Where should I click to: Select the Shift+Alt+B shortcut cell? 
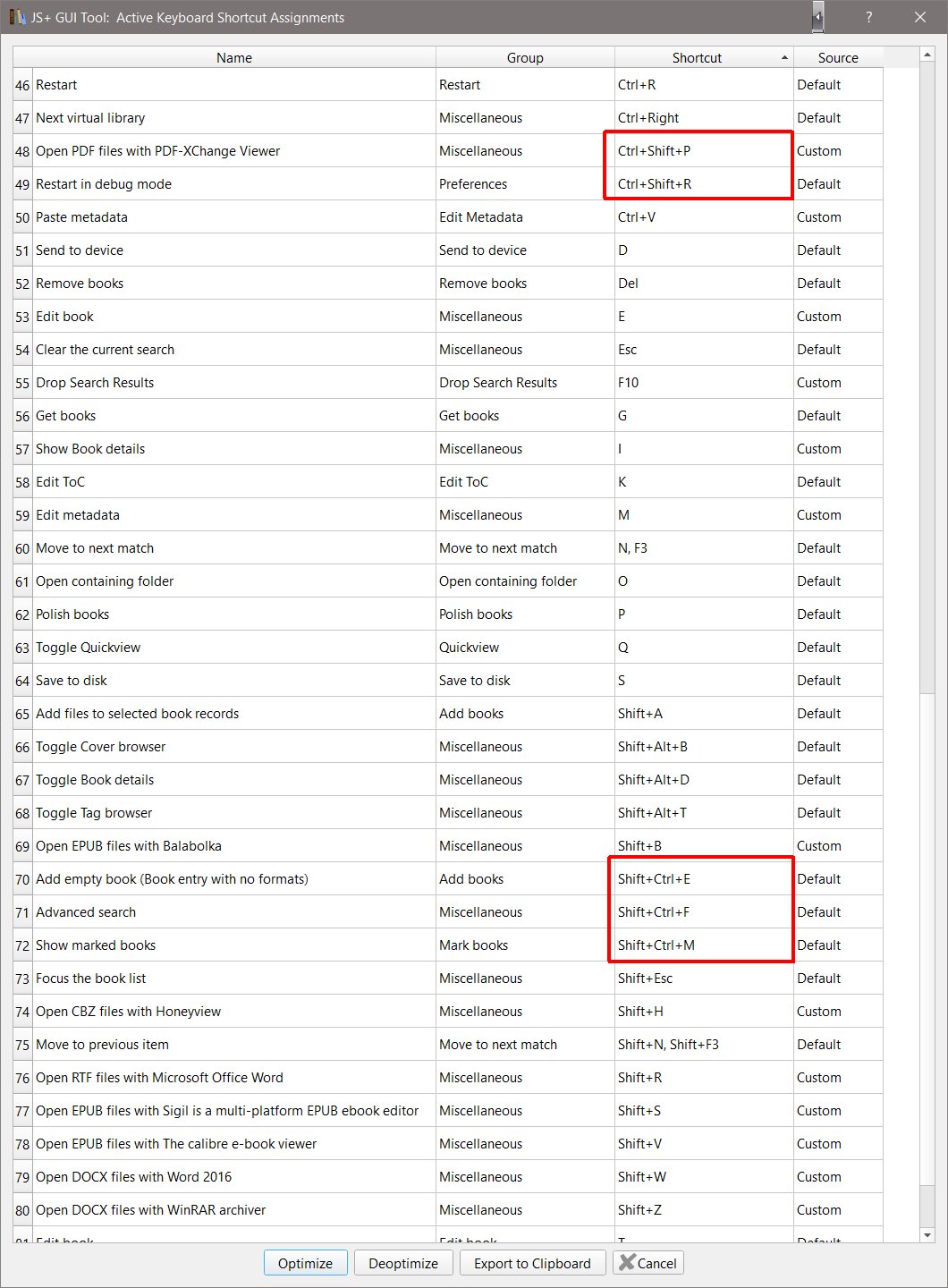[704, 747]
